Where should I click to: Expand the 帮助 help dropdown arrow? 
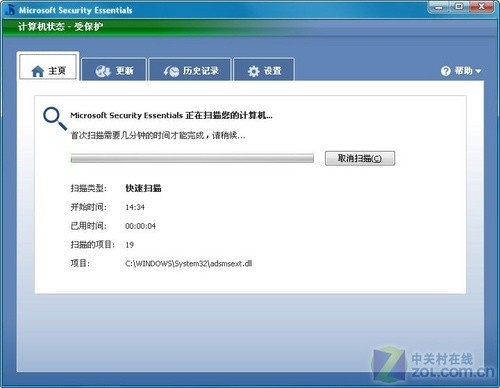pos(478,71)
